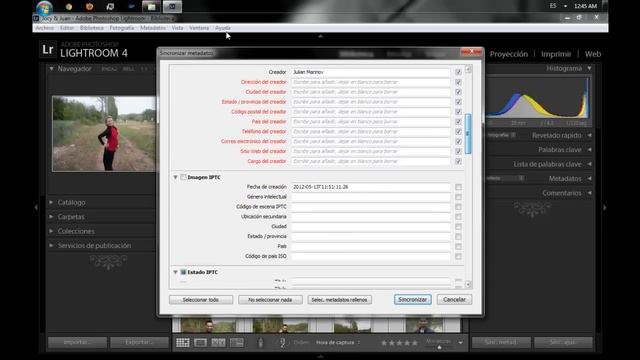Switch to the Proyección module
The width and height of the screenshot is (640, 360).
coord(509,54)
